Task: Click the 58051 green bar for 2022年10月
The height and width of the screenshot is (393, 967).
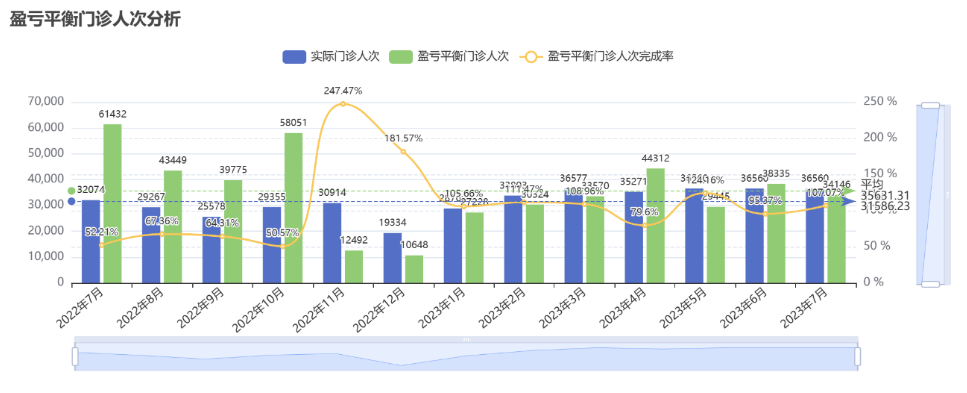Action: pos(294,208)
